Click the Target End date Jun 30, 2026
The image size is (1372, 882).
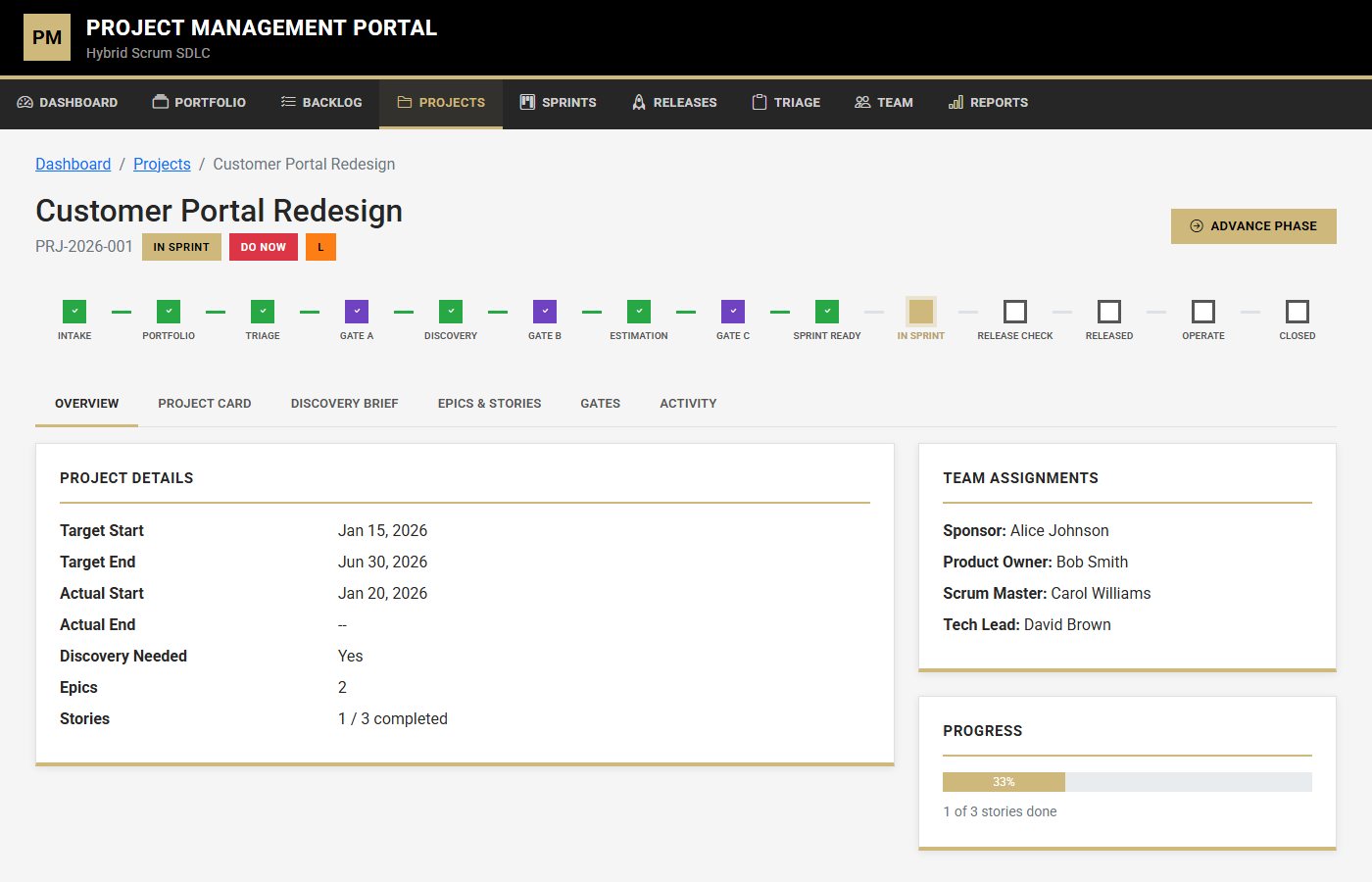point(383,562)
